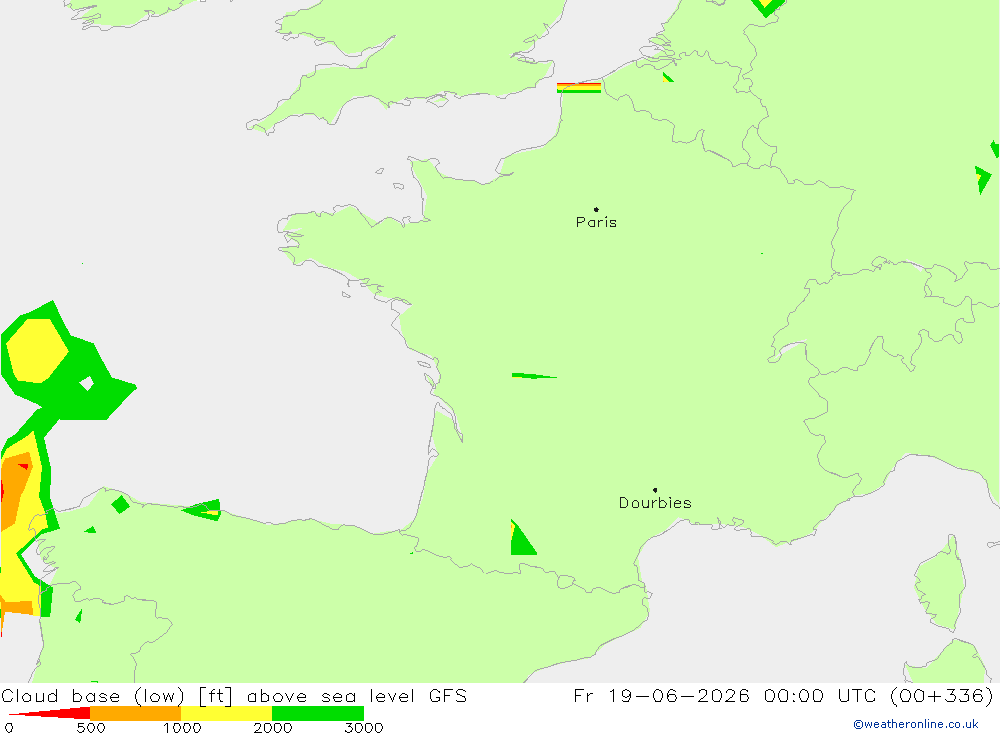Viewport: 1000px width, 733px height.
Task: Click the striped cloud patch near Calais
Action: pyautogui.click(x=579, y=87)
